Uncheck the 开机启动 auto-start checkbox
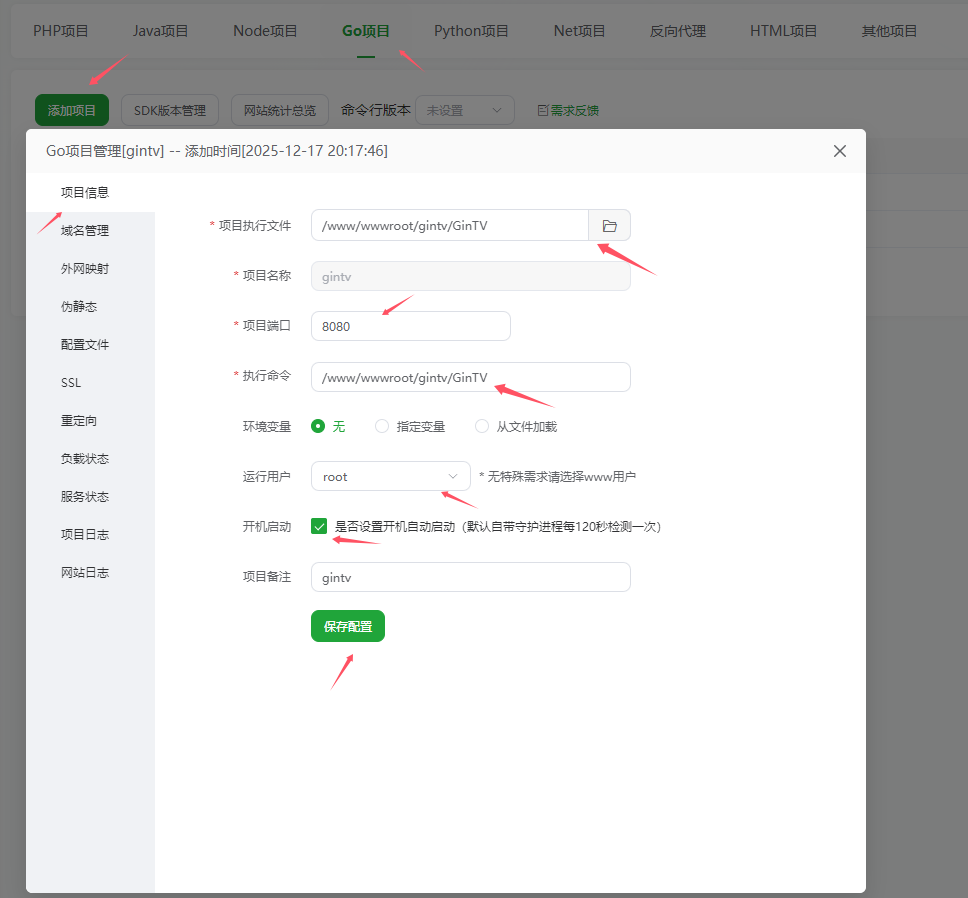The image size is (968, 898). coord(319,526)
